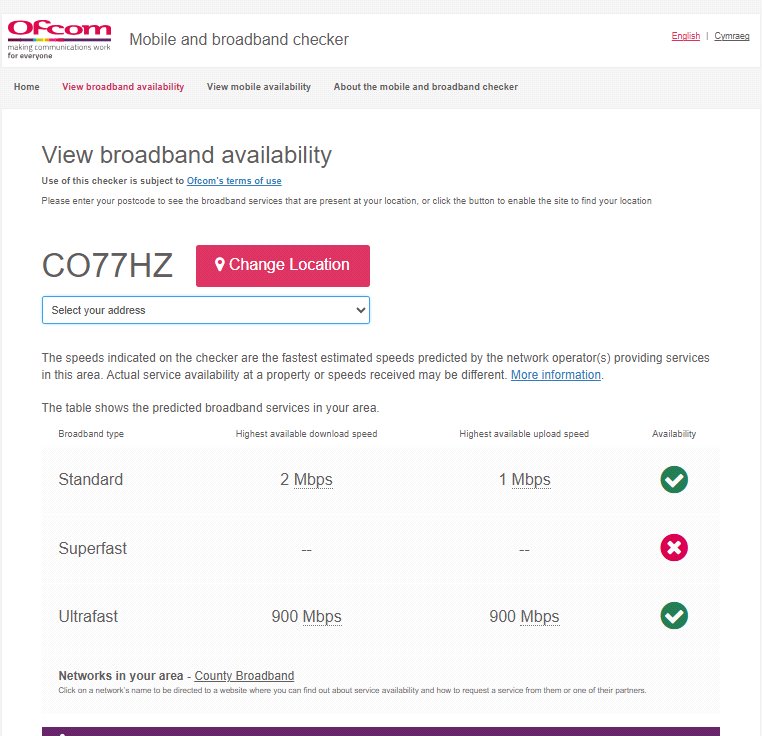Open View mobile availability page
Image resolution: width=762 pixels, height=736 pixels.
[259, 87]
